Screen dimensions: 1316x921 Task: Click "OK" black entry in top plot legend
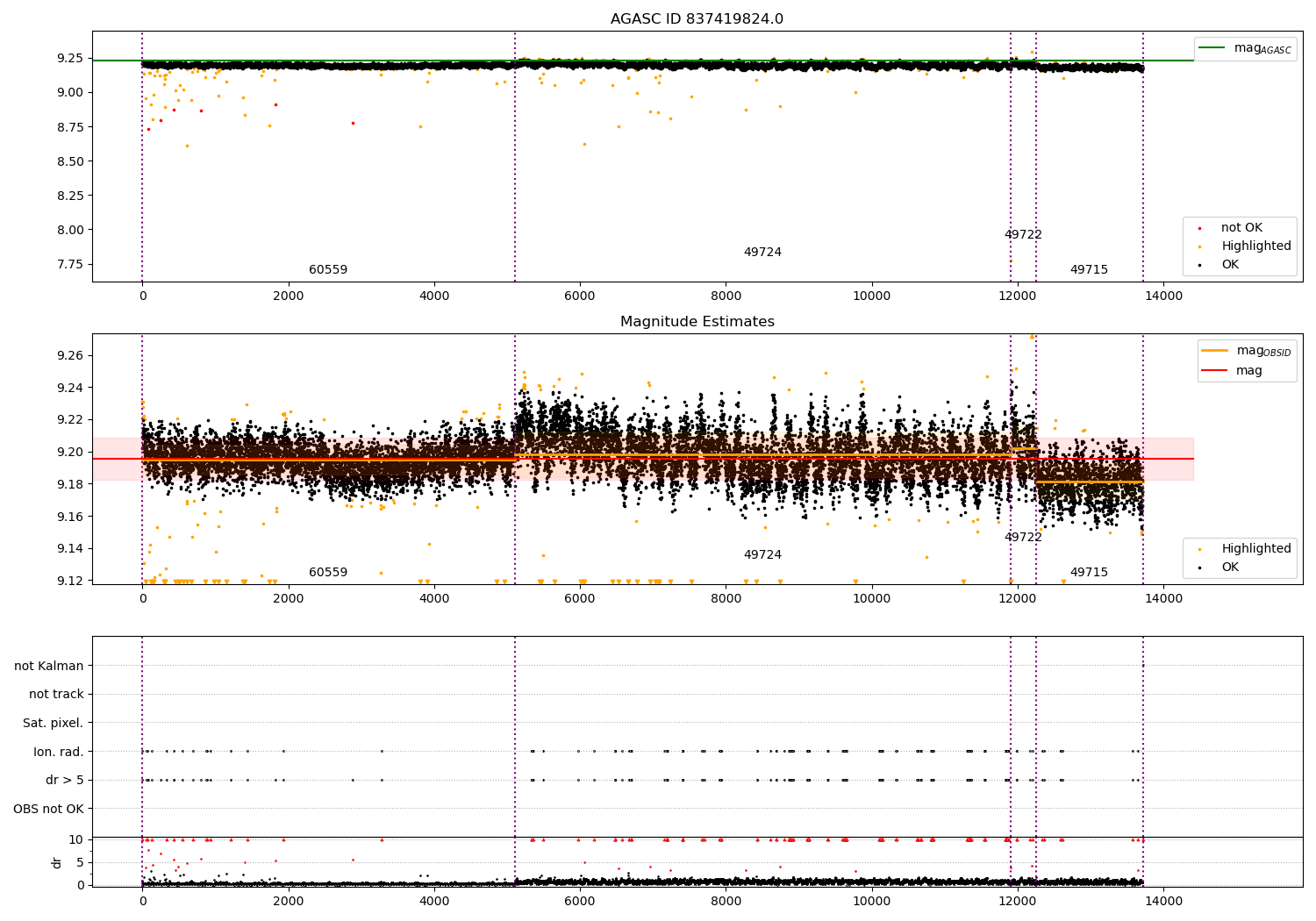(1230, 265)
